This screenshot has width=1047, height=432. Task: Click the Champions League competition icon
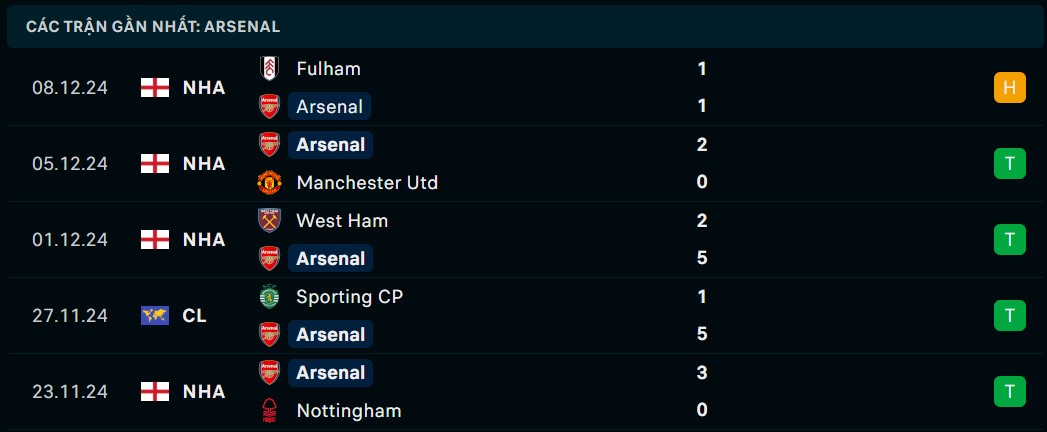pos(154,316)
